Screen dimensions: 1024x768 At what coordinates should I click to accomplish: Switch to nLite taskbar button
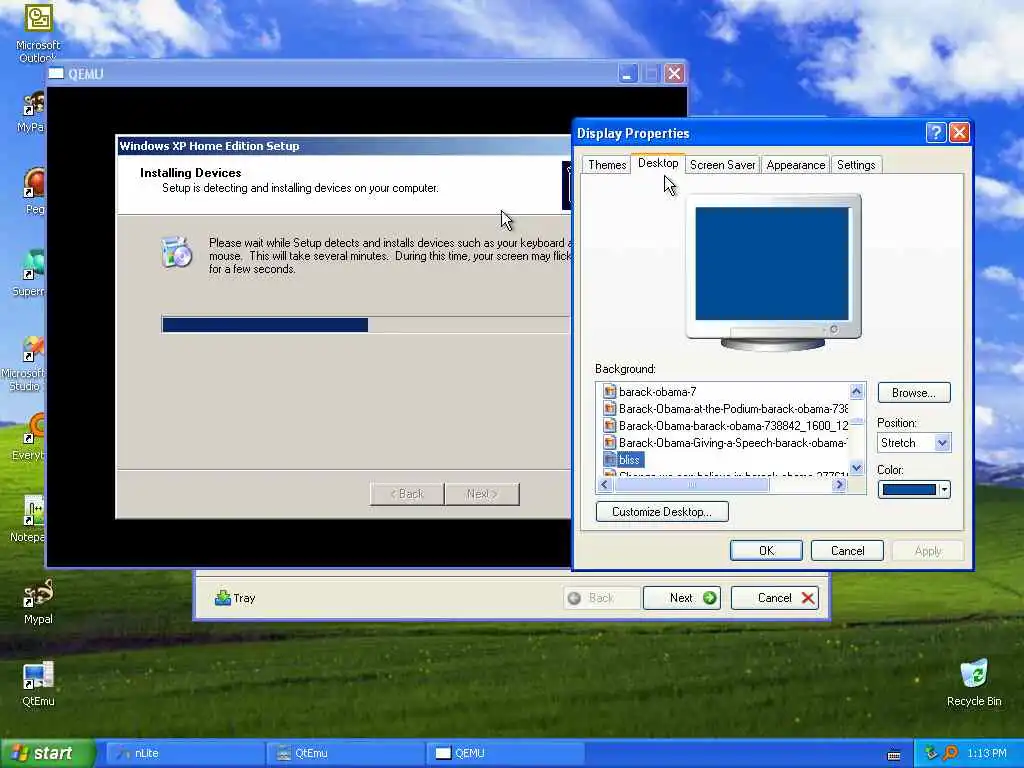tap(185, 753)
